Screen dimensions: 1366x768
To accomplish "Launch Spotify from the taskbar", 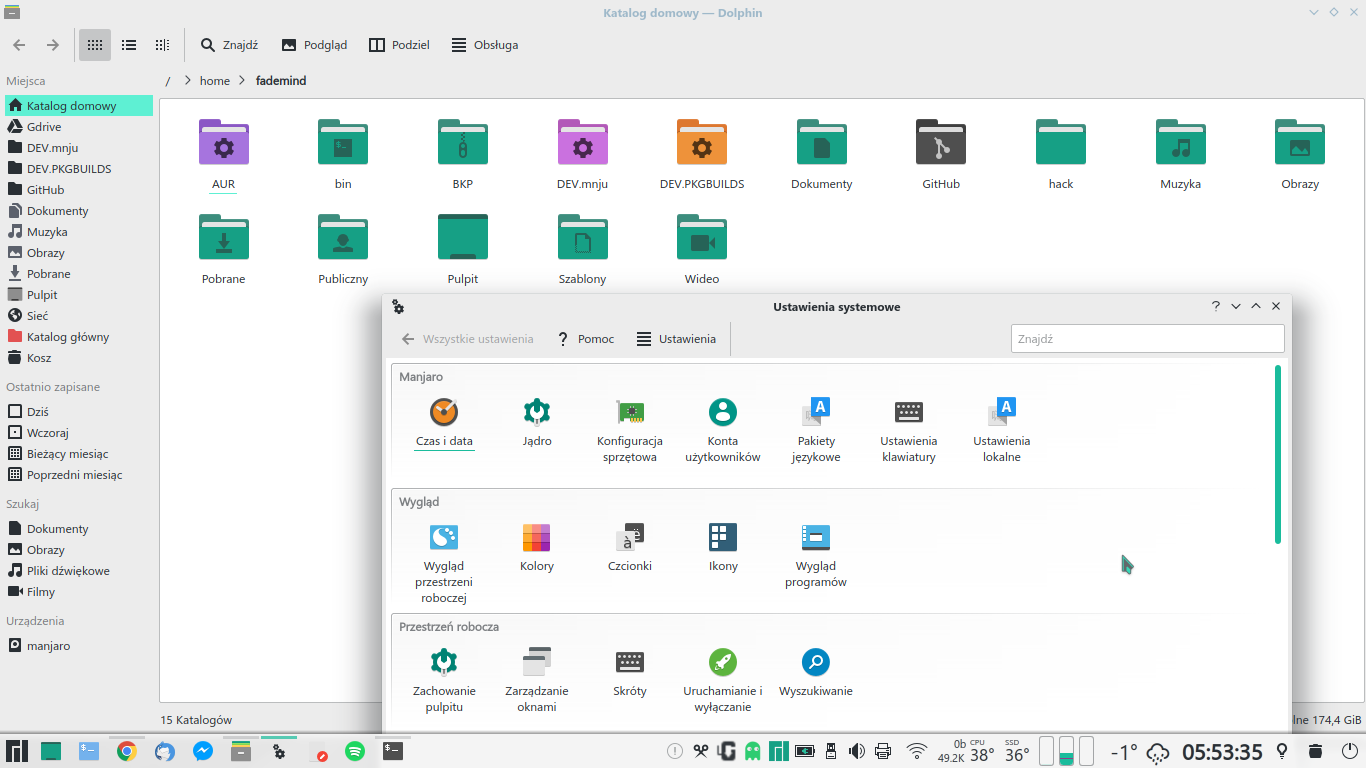I will 357,751.
